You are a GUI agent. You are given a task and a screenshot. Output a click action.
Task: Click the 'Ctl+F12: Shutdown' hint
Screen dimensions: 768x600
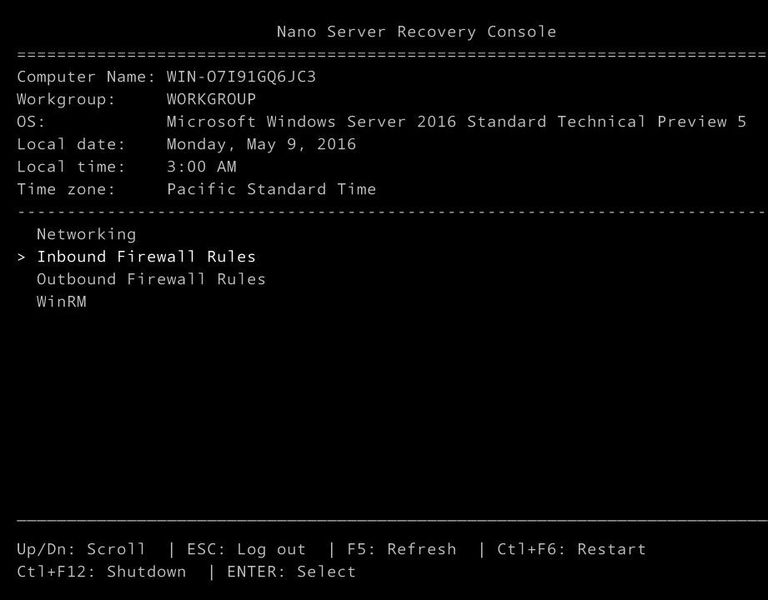101,572
